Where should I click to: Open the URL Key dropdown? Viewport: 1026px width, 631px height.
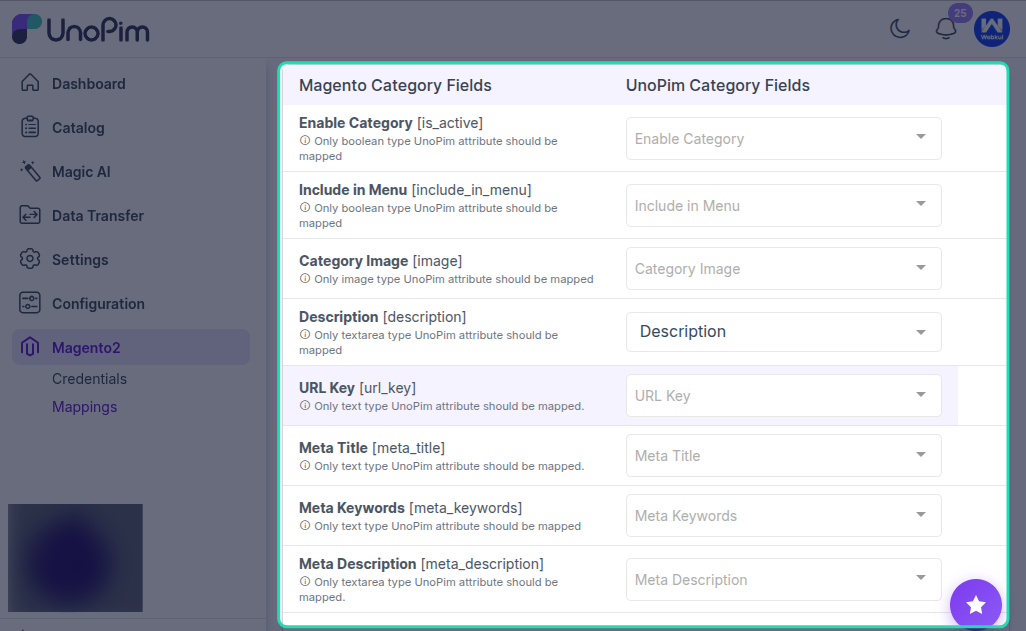click(x=783, y=395)
